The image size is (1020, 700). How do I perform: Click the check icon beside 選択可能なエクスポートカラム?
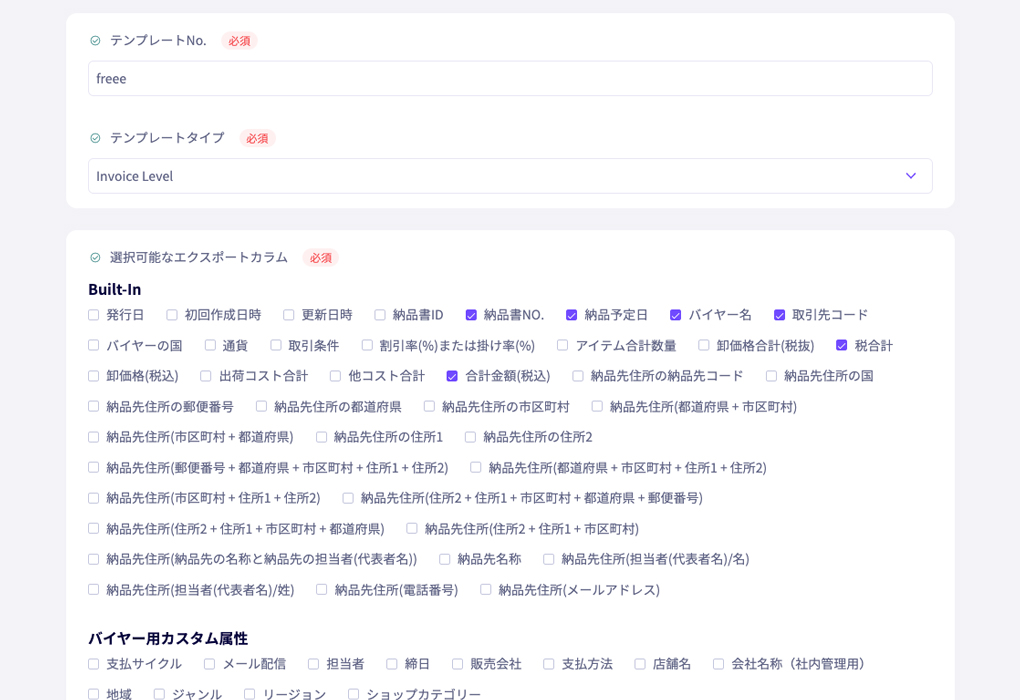coord(95,258)
